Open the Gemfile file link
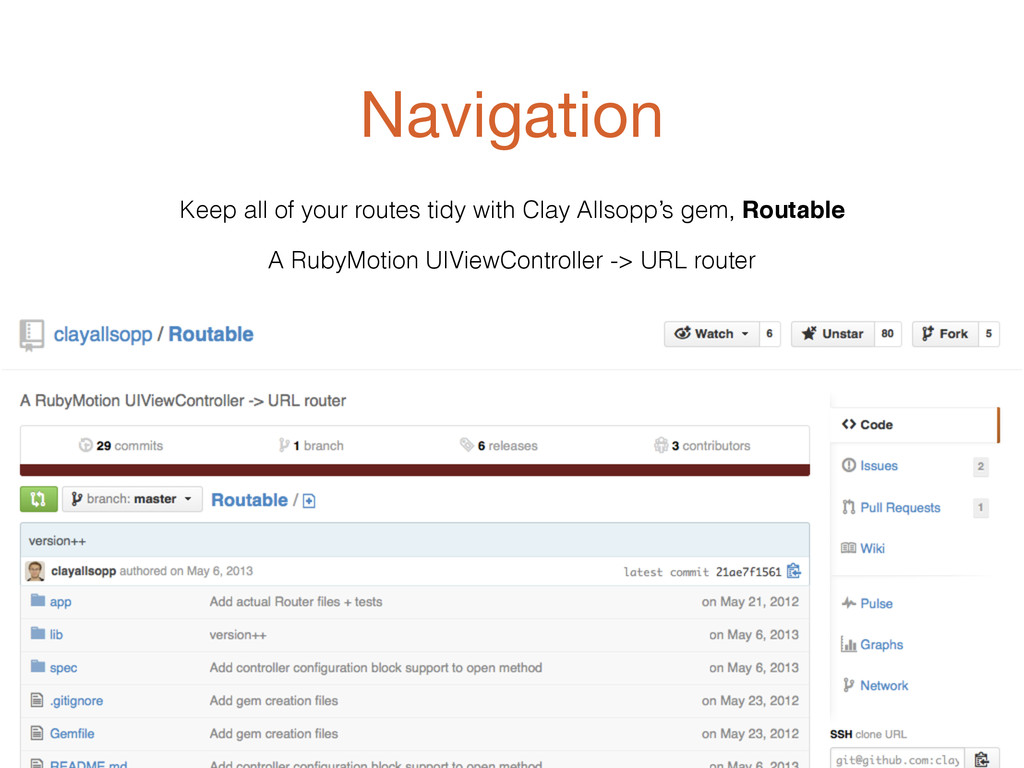 click(x=72, y=733)
